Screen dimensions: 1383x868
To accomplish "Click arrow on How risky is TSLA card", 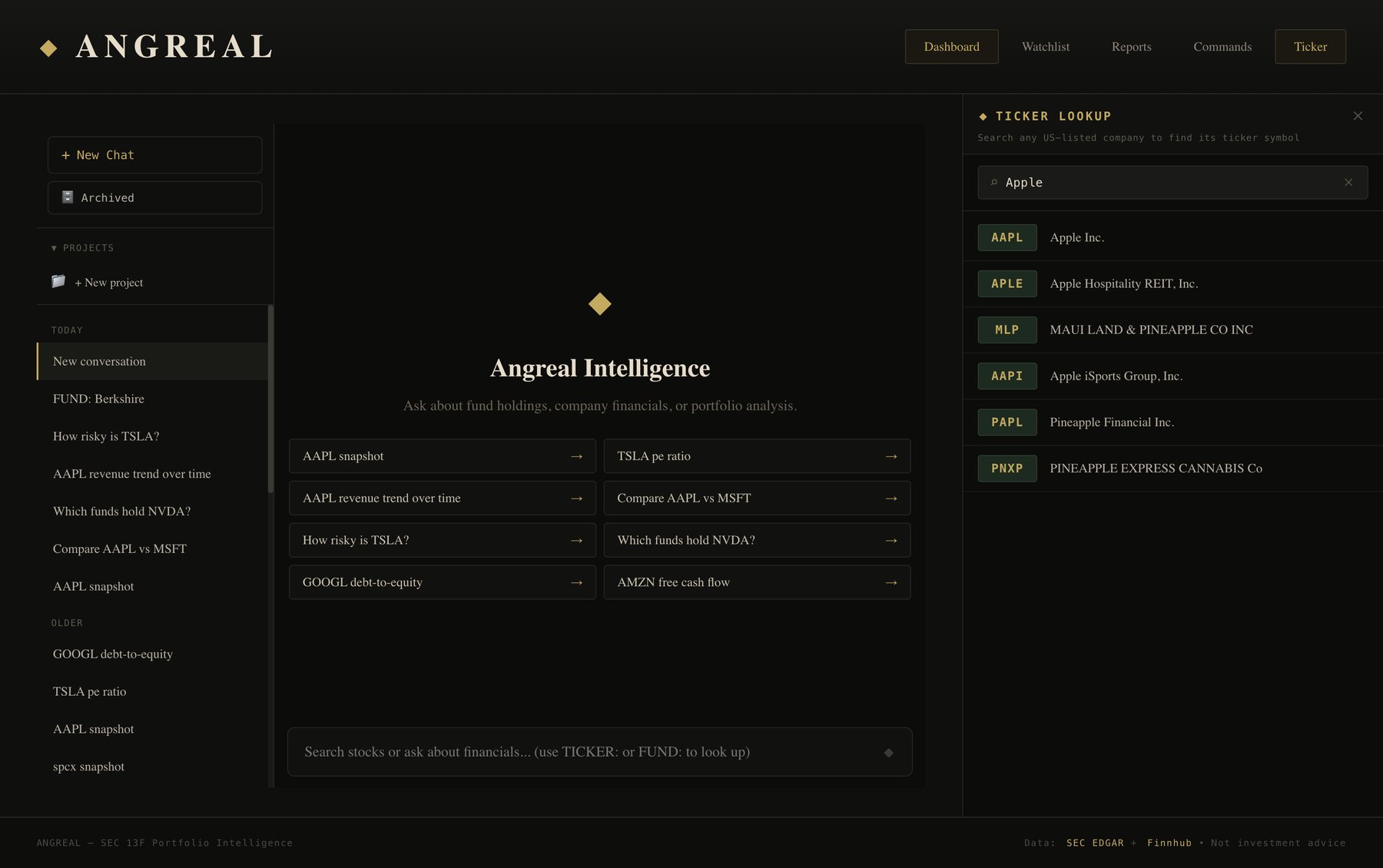I will (576, 541).
